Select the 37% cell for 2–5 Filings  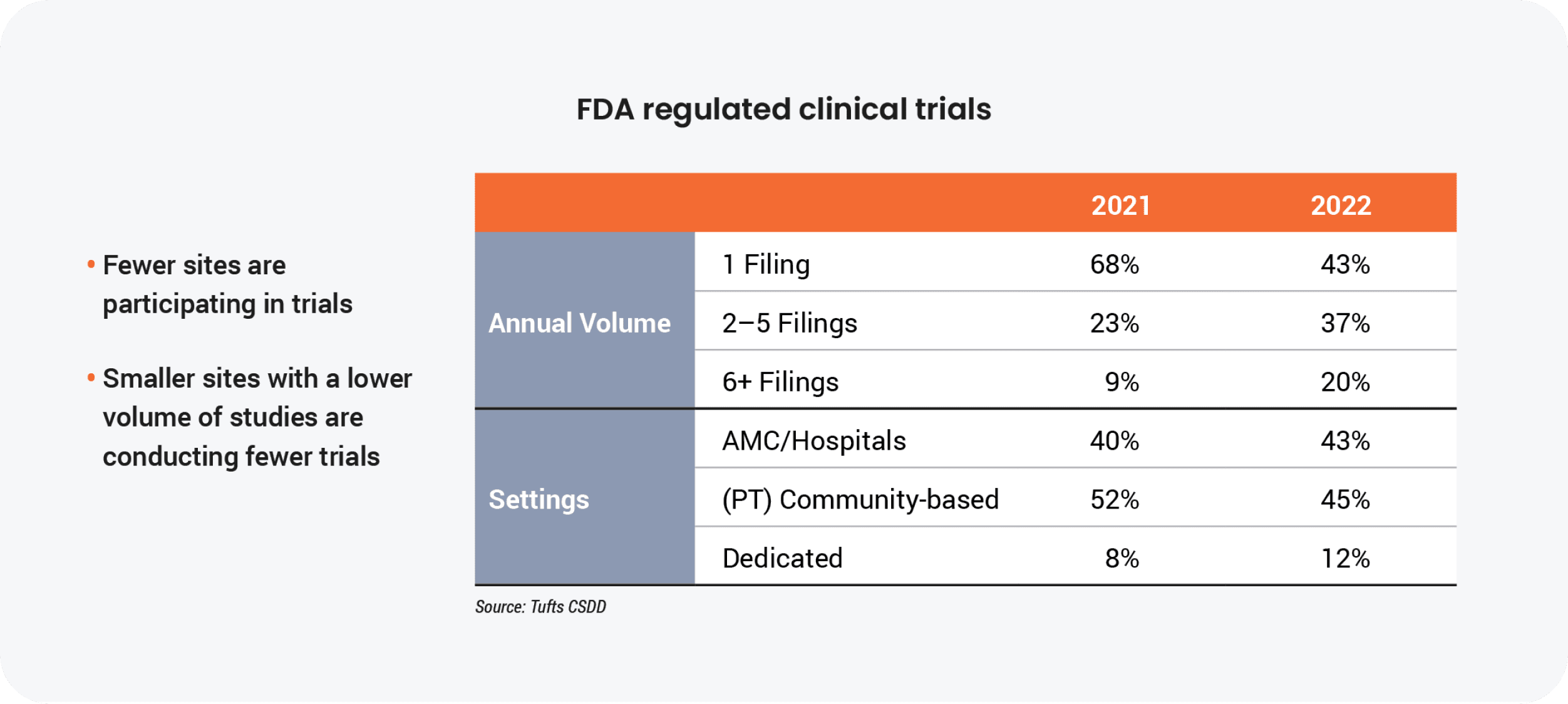coord(1345,323)
